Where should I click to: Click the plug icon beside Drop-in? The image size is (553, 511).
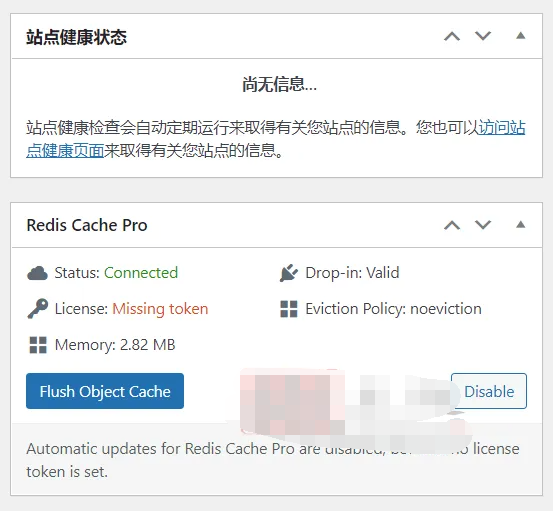[x=288, y=273]
